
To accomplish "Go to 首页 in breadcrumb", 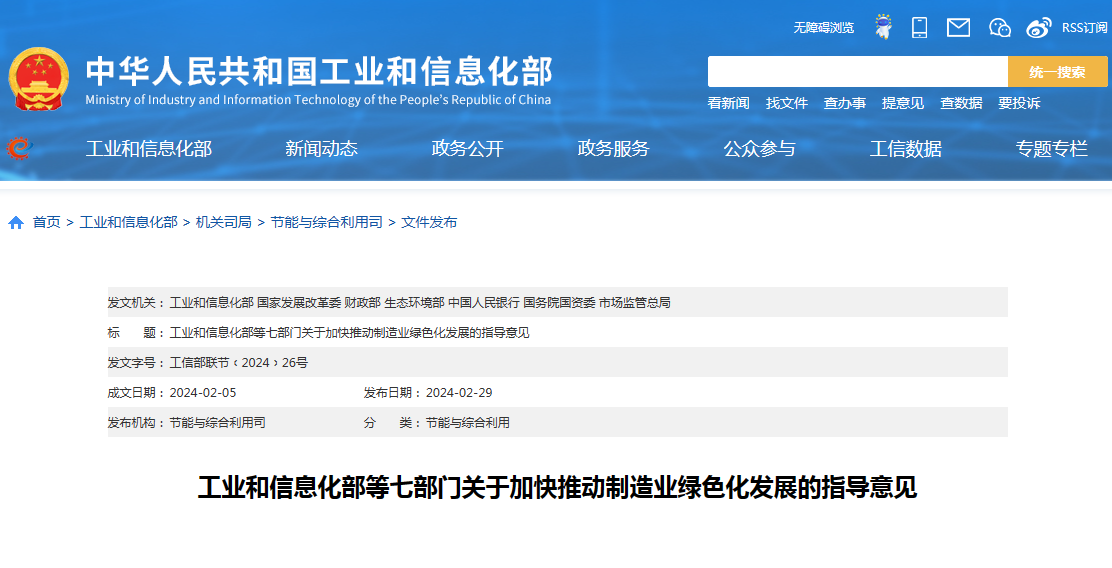I will point(47,223).
